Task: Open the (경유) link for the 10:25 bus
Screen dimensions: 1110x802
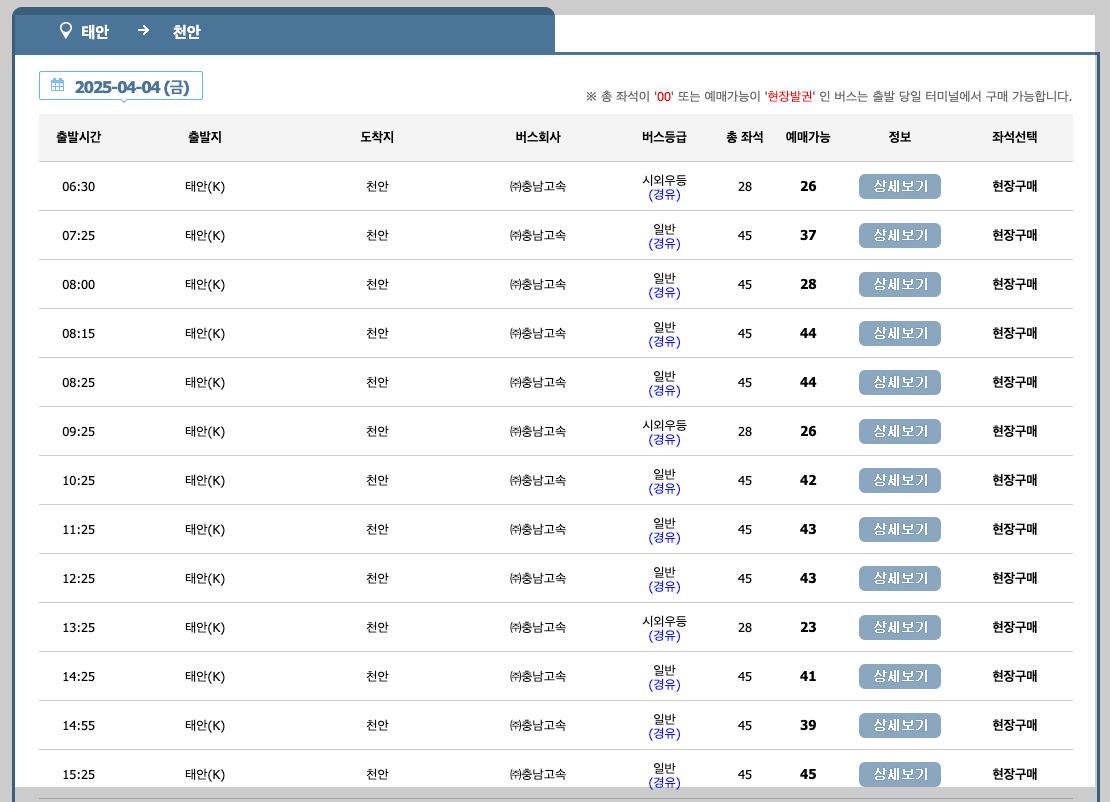Action: [664, 488]
